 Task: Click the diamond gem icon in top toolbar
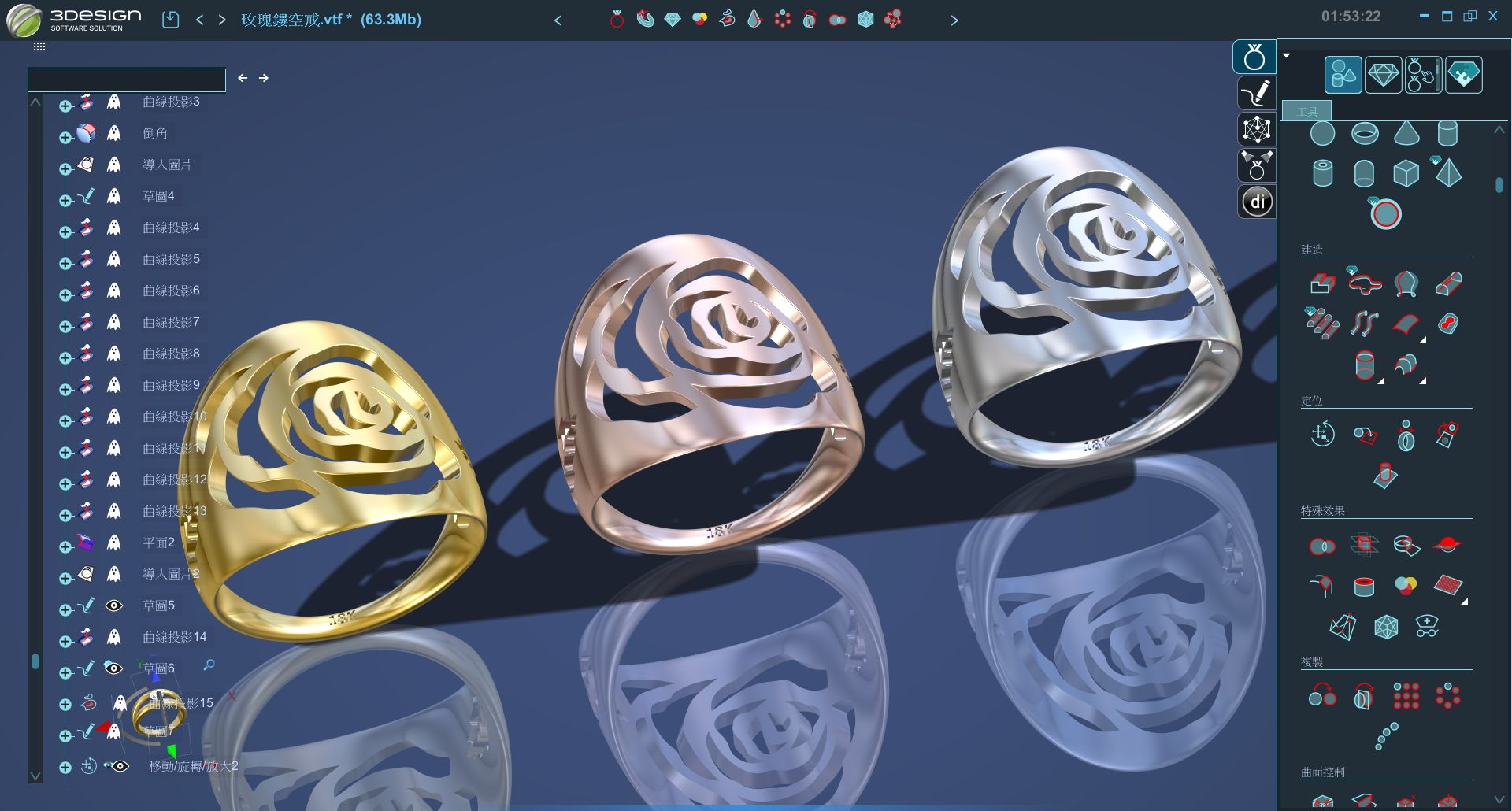click(x=672, y=19)
